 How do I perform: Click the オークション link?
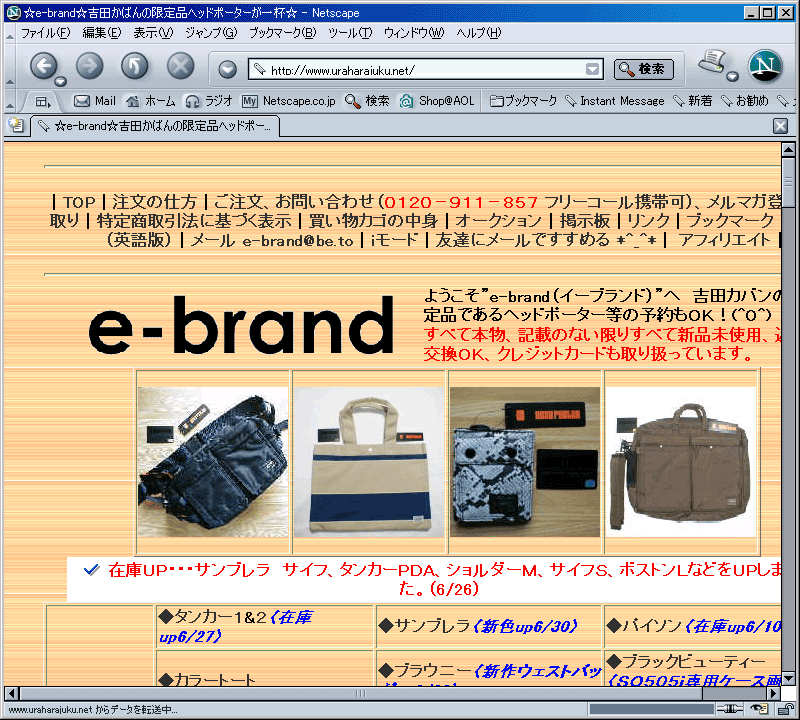point(498,221)
